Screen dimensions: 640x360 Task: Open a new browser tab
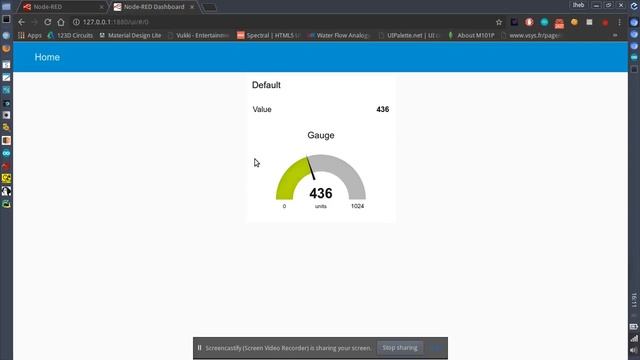point(209,7)
